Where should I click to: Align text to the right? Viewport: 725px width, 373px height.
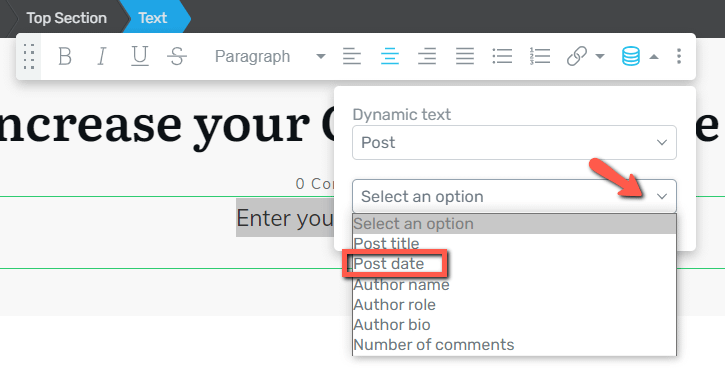pyautogui.click(x=427, y=56)
